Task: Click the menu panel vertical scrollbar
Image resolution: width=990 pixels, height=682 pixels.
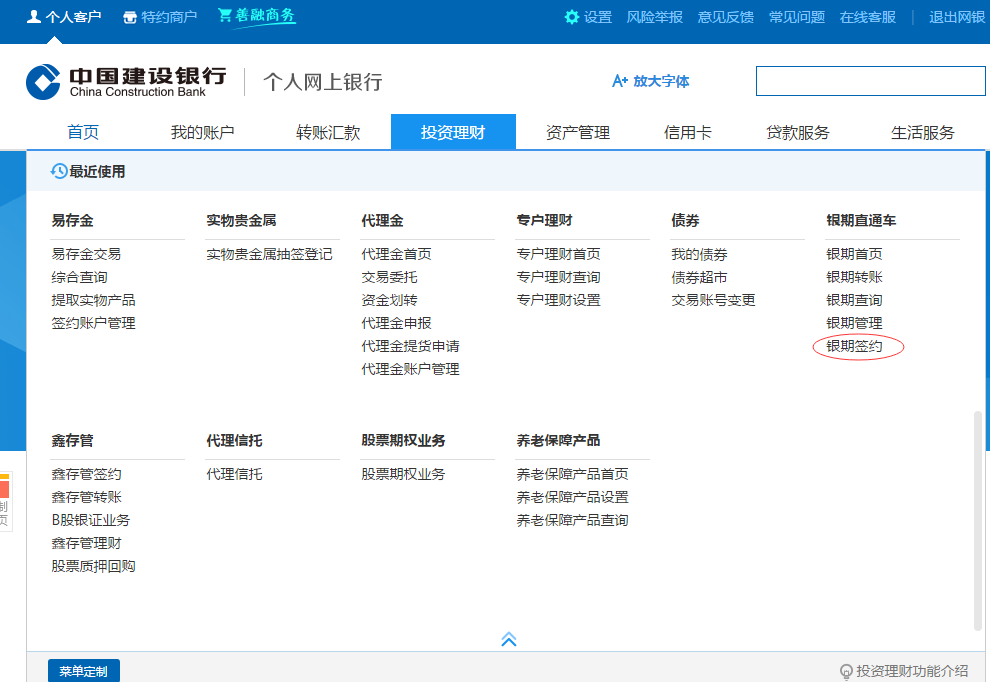Action: 978,521
